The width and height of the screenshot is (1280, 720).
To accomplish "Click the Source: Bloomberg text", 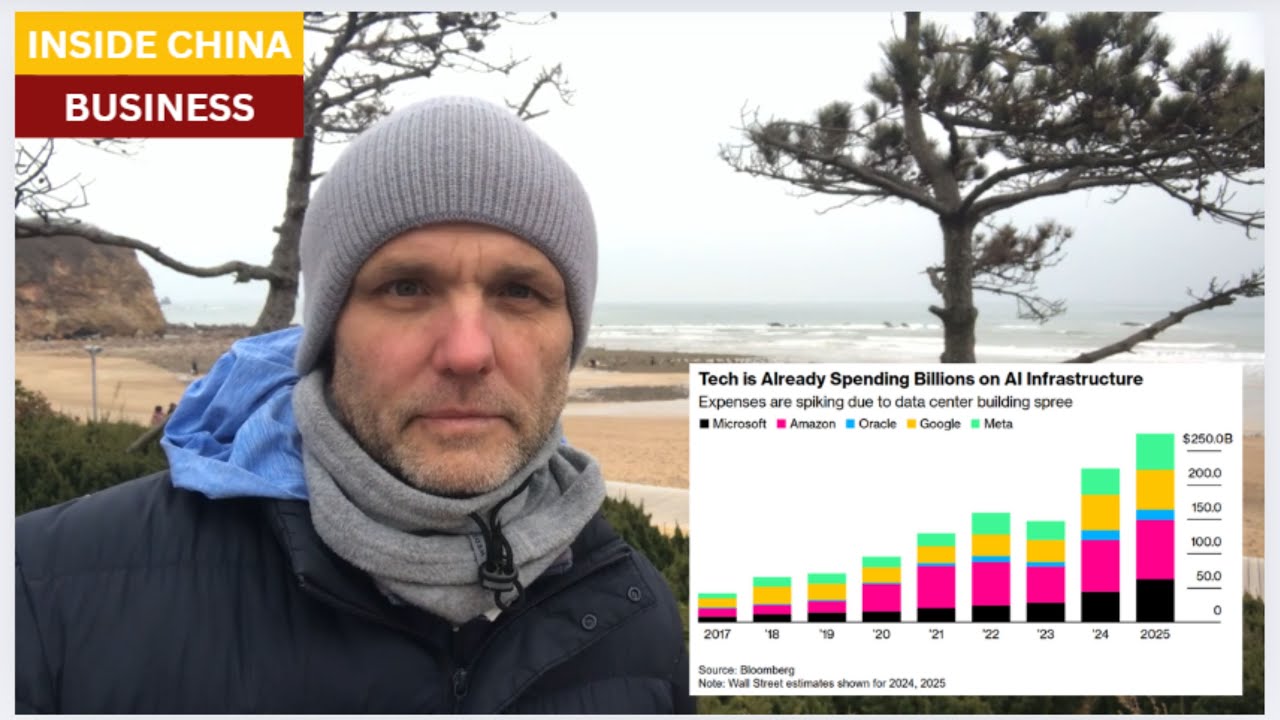I will [x=746, y=669].
